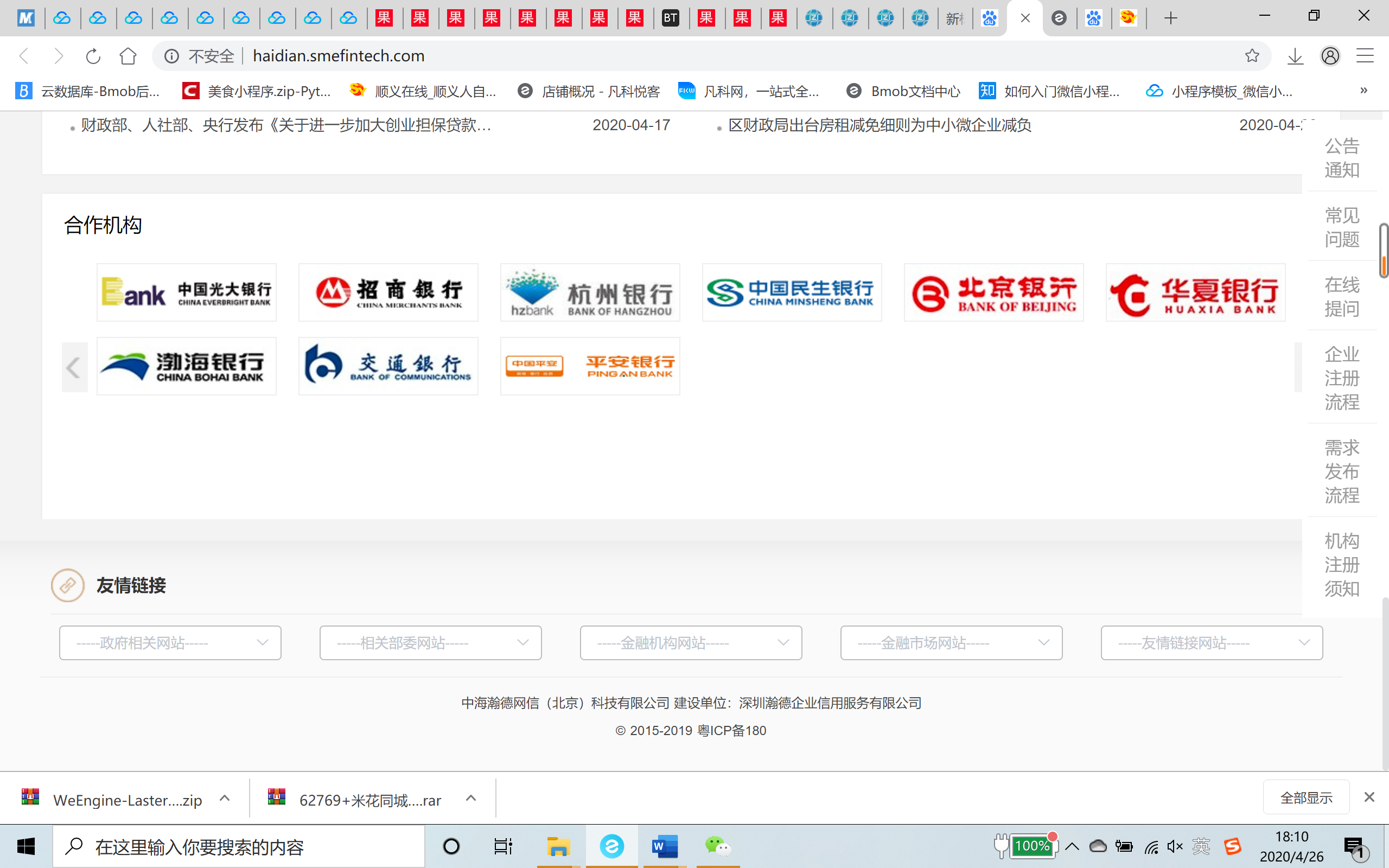Close the current active tab
This screenshot has width=1389, height=868.
[1025, 18]
